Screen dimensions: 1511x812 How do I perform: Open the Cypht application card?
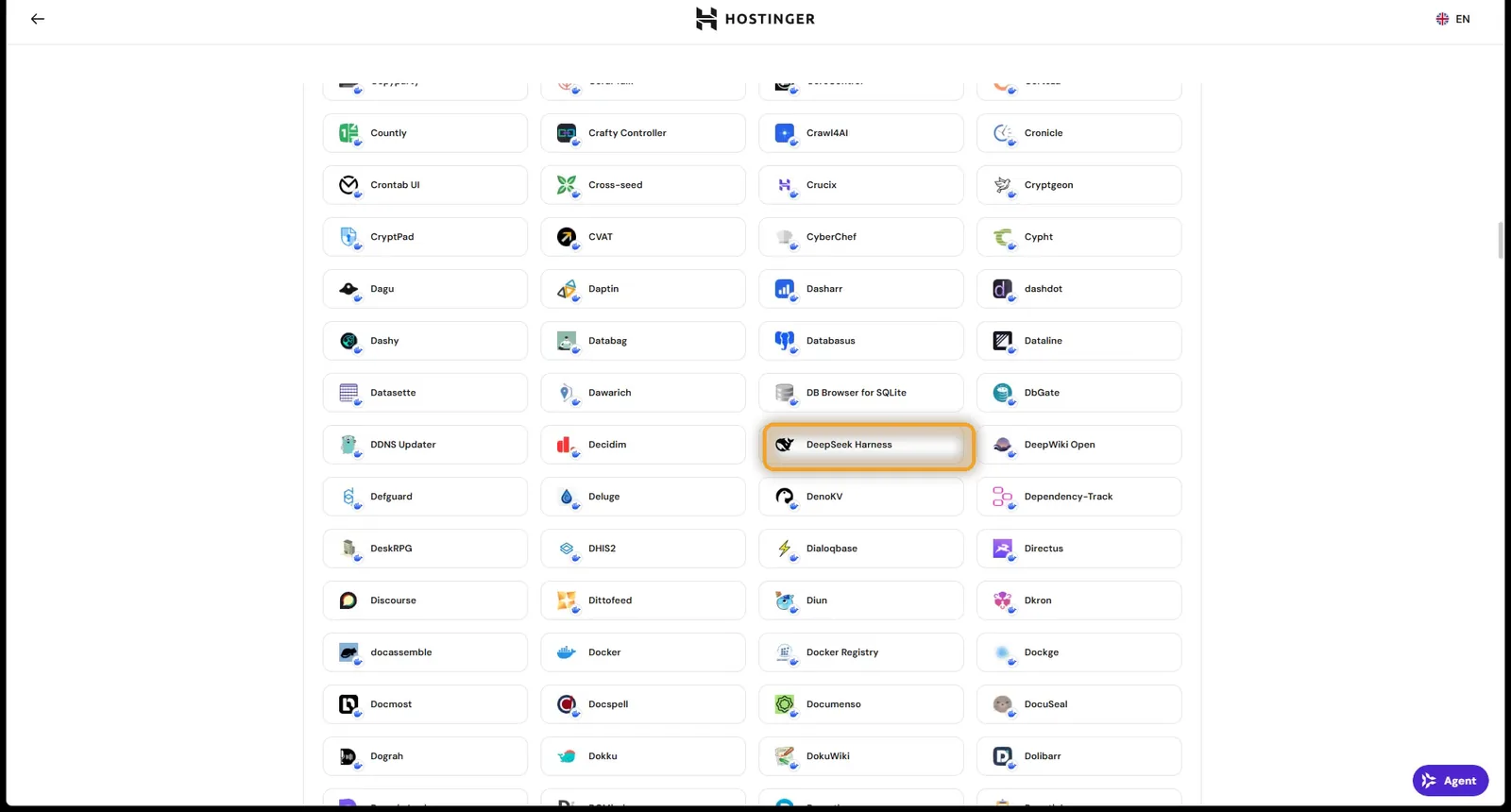point(1079,237)
